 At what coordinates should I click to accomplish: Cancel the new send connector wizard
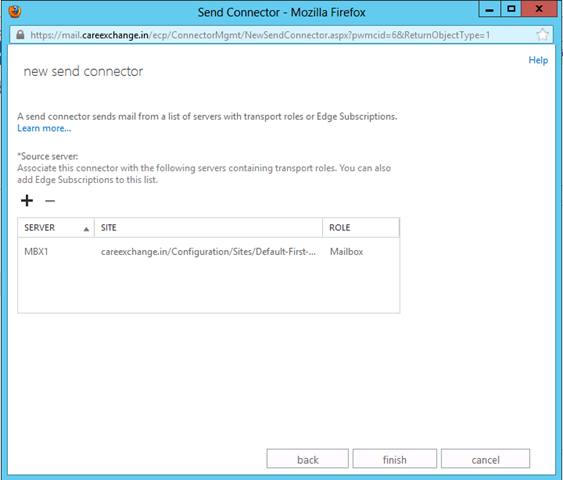(485, 459)
